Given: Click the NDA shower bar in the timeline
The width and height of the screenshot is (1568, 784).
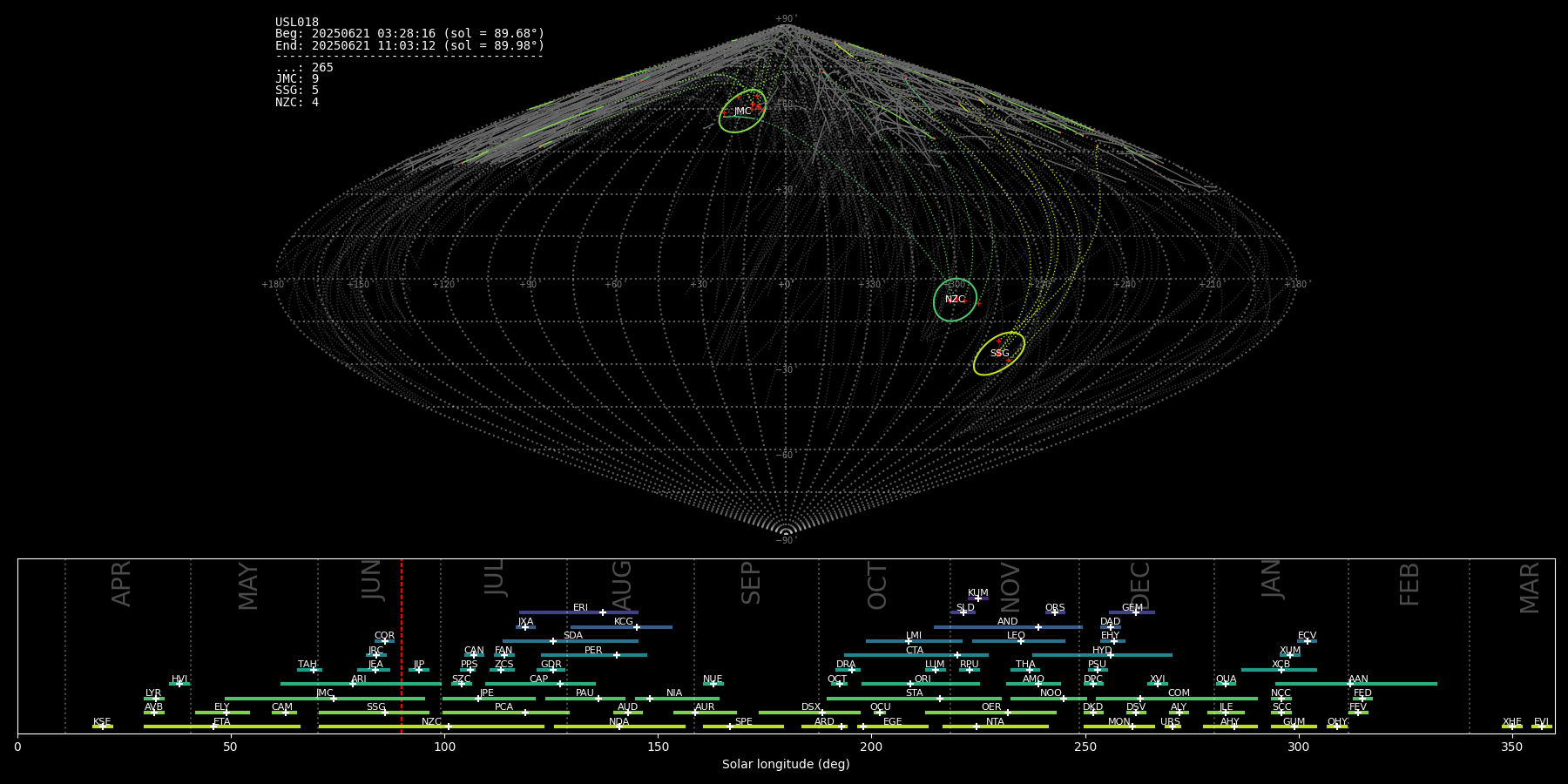Looking at the screenshot, I should click(619, 727).
